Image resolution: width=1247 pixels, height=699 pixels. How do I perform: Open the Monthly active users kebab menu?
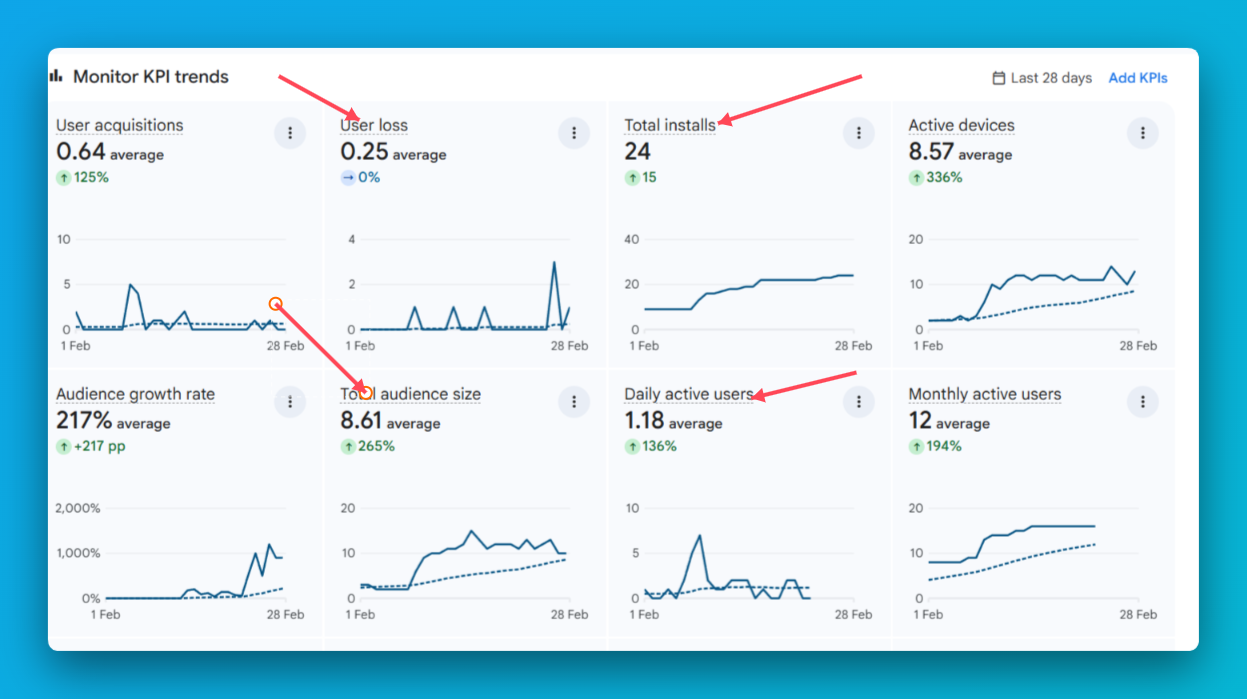click(1142, 402)
